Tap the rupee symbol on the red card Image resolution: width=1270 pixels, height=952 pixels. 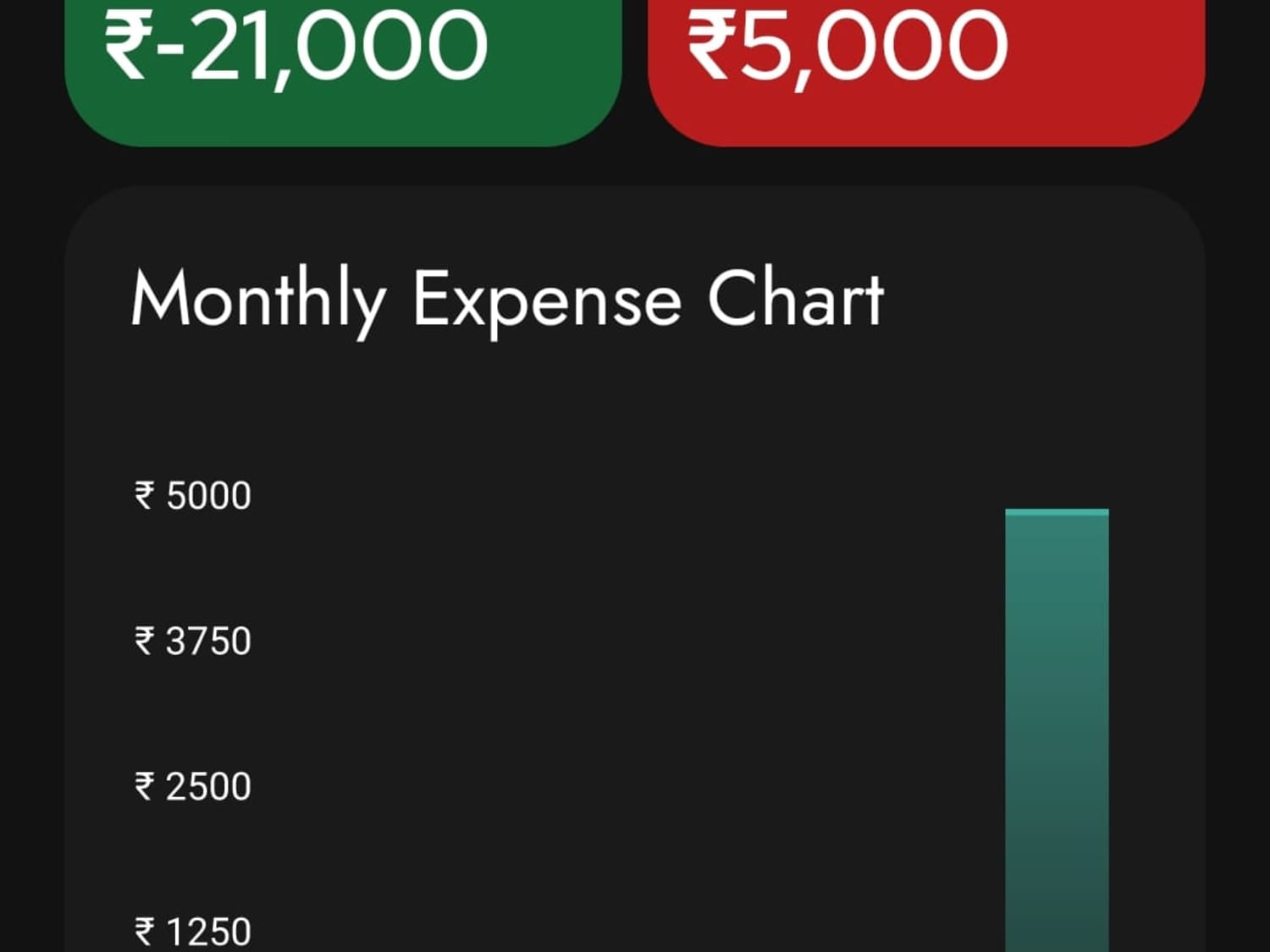pos(710,45)
